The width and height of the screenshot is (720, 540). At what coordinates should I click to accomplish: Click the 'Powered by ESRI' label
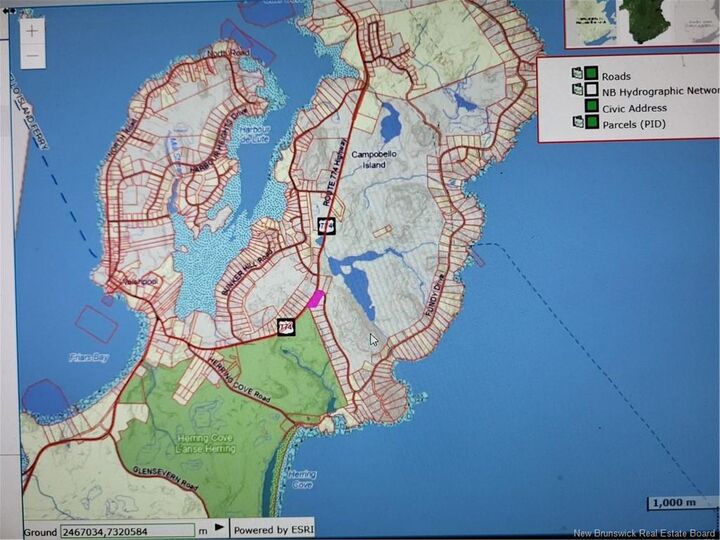274,530
